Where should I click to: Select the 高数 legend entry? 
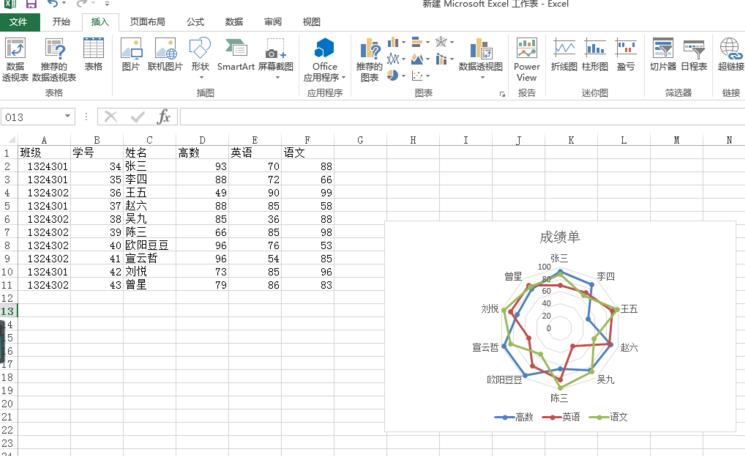[514, 417]
